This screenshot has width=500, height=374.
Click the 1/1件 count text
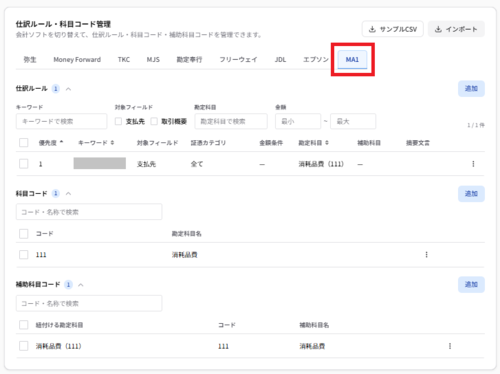tap(476, 125)
